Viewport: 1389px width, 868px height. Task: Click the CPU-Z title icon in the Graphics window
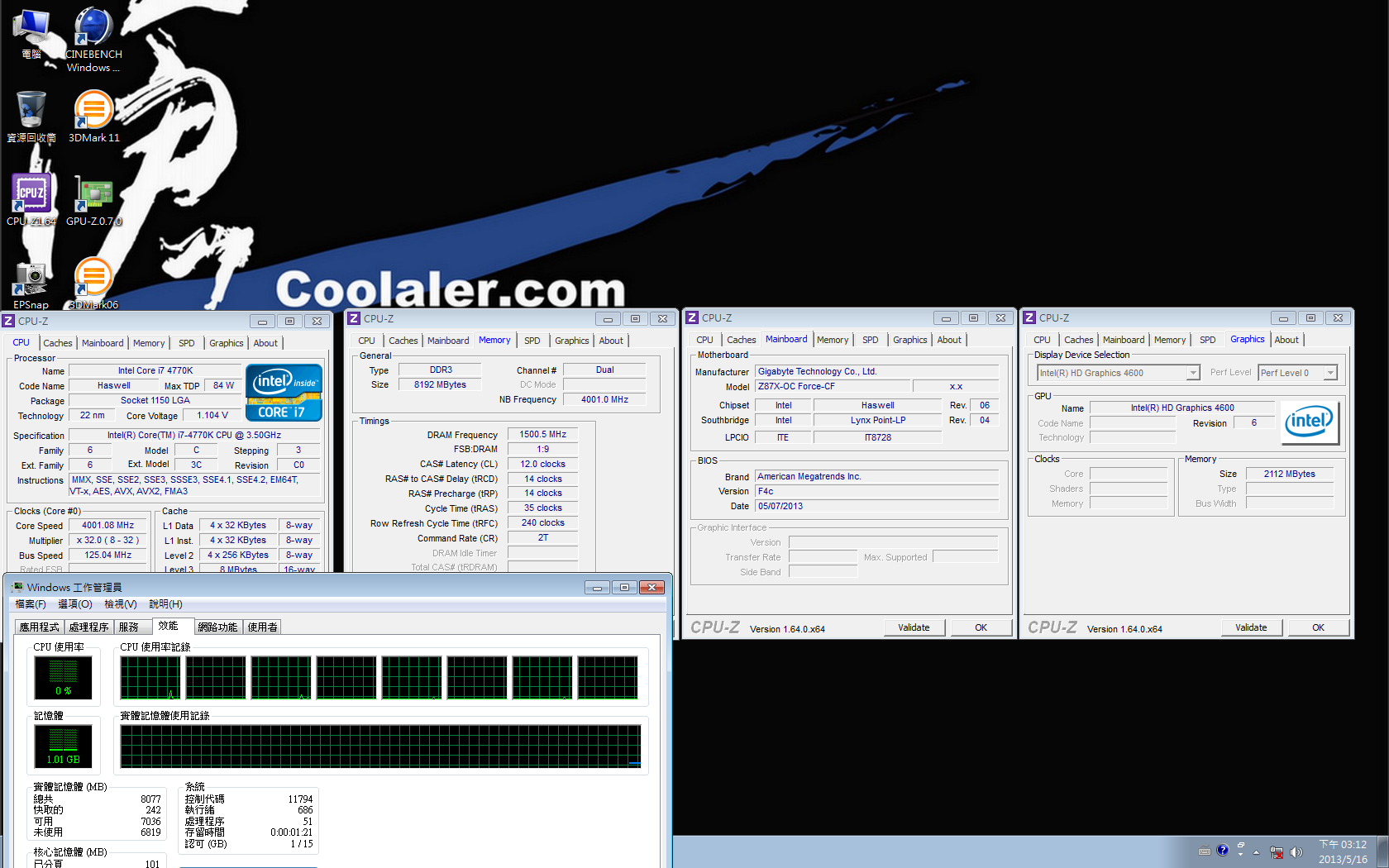coord(1029,317)
